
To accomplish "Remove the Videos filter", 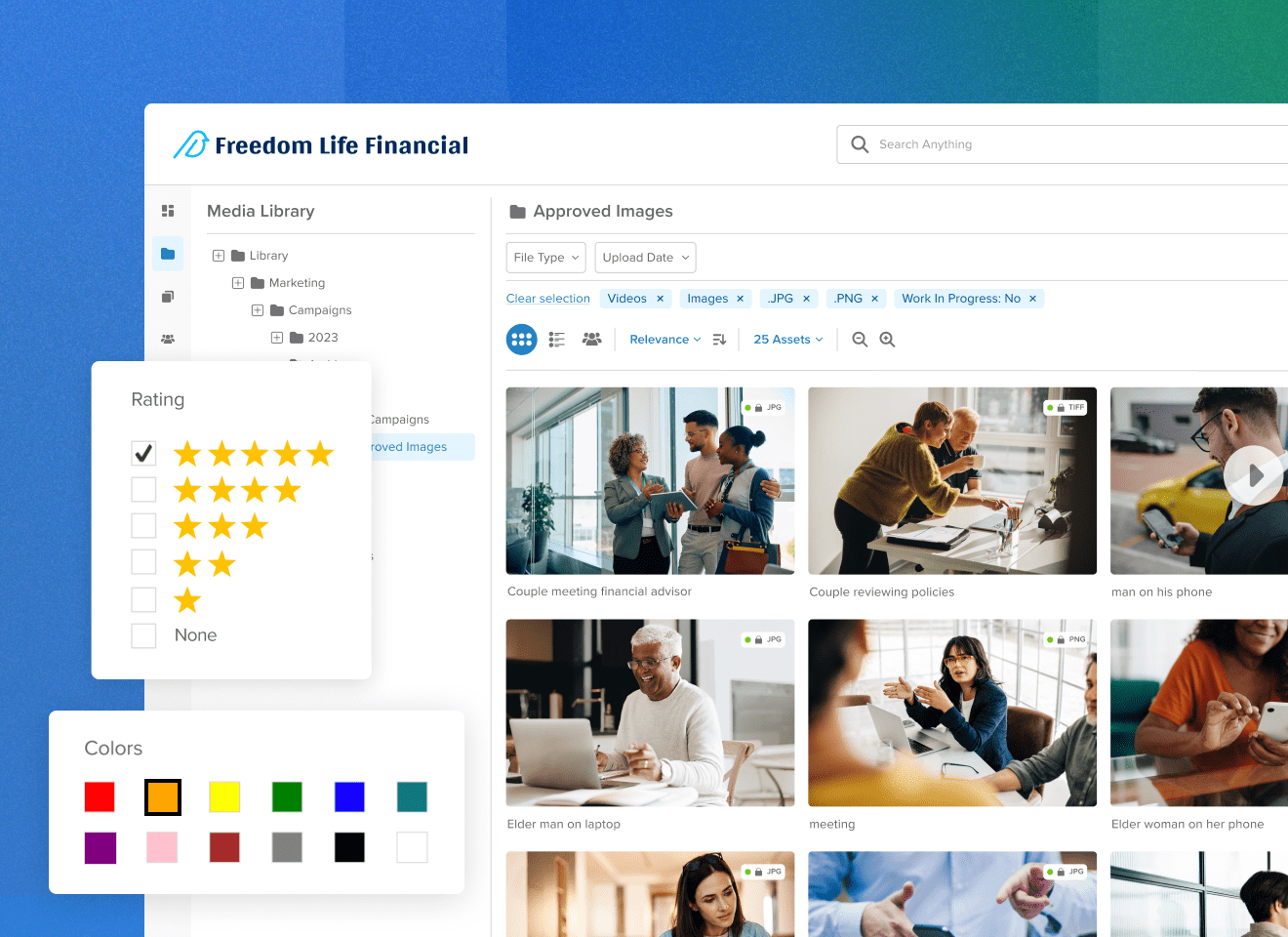I will pos(660,299).
